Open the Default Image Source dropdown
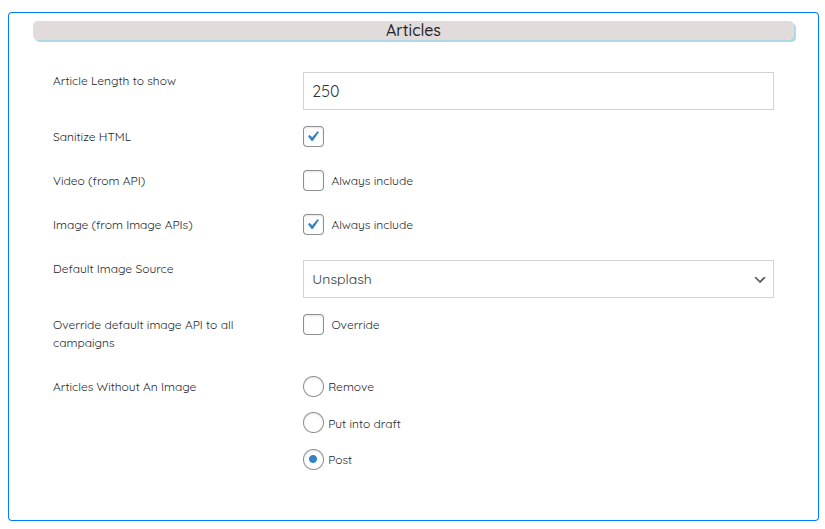825x529 pixels. click(537, 280)
